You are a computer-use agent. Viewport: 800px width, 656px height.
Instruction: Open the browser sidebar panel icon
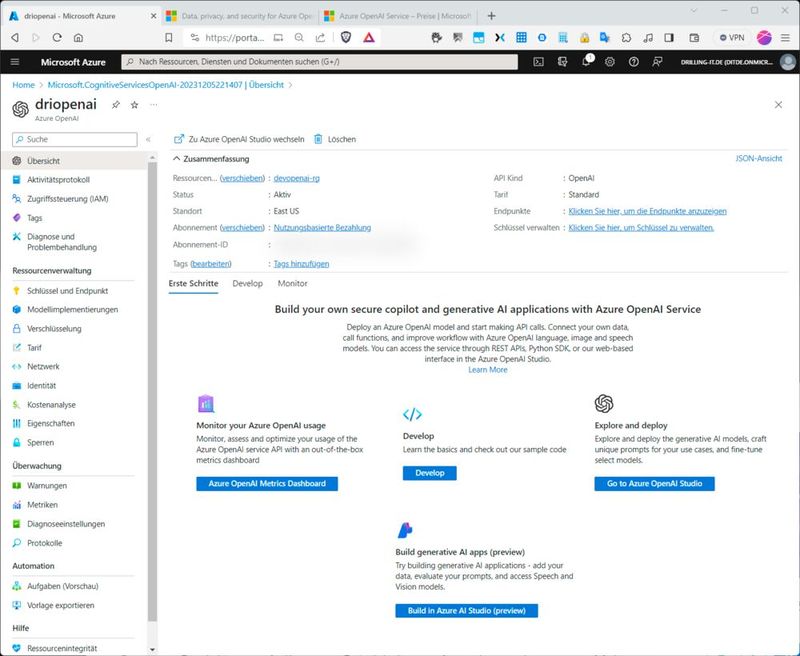click(669, 37)
